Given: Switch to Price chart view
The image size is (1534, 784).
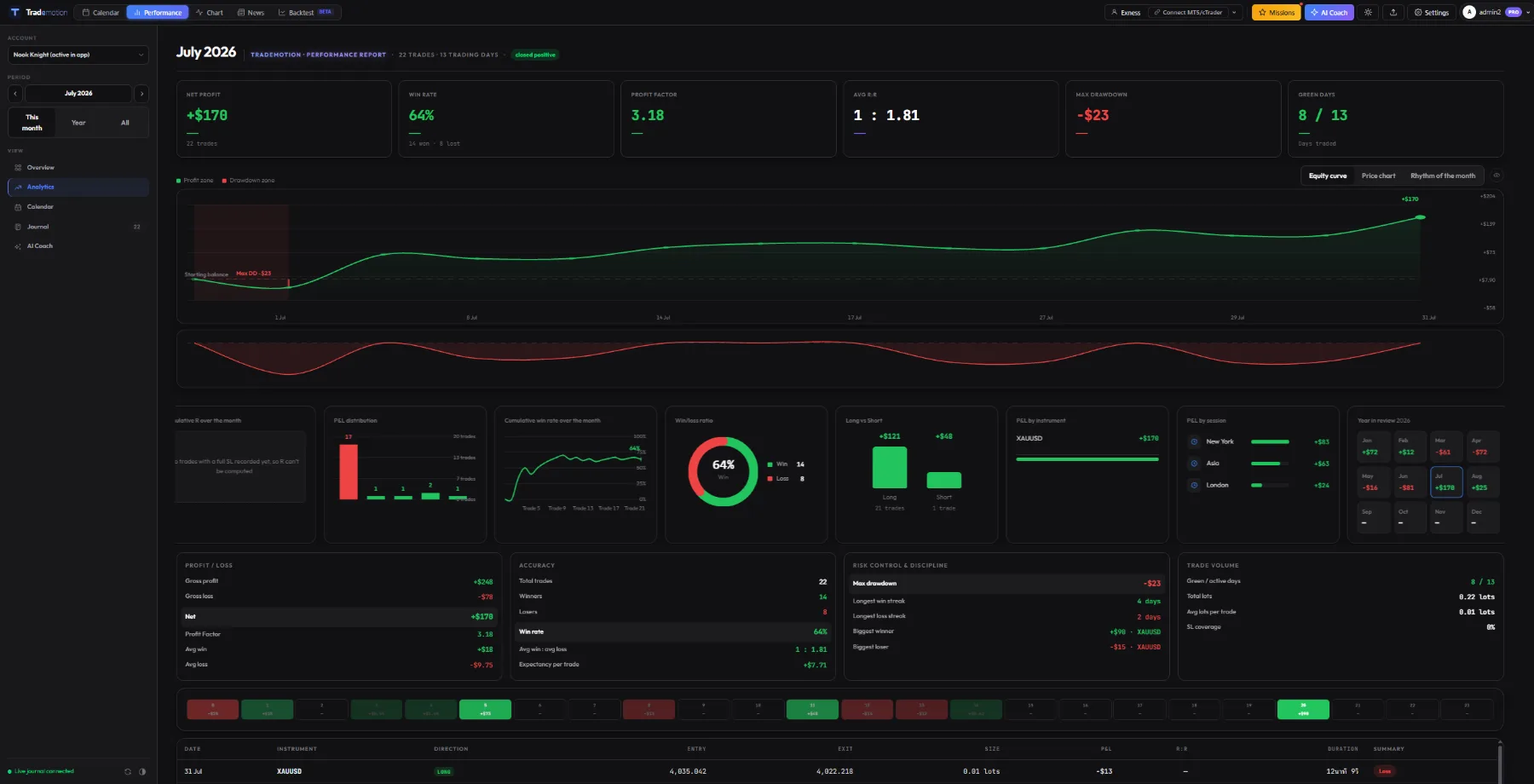Looking at the screenshot, I should (x=1378, y=176).
